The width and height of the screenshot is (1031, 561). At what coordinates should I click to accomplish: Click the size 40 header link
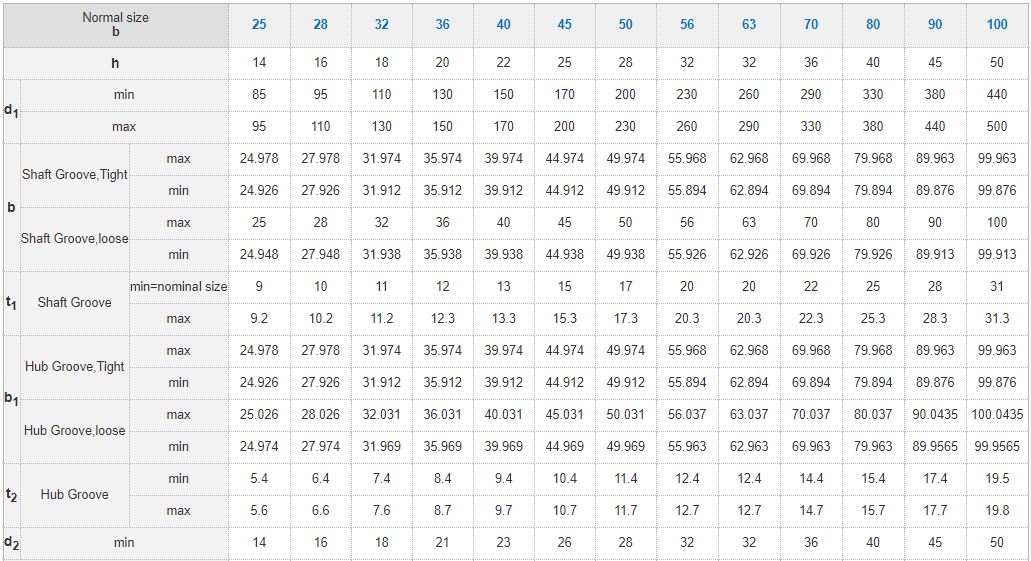[x=503, y=24]
